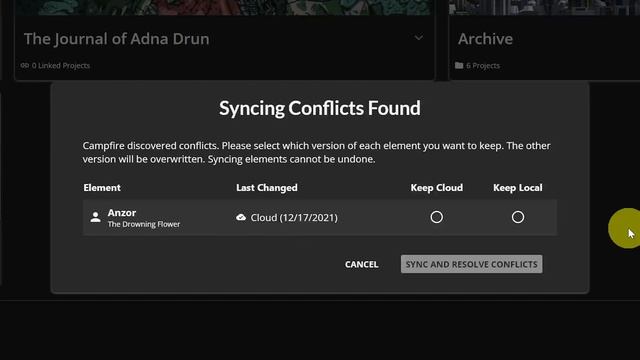Click the 6 Projects label
The height and width of the screenshot is (360, 640).
point(483,65)
